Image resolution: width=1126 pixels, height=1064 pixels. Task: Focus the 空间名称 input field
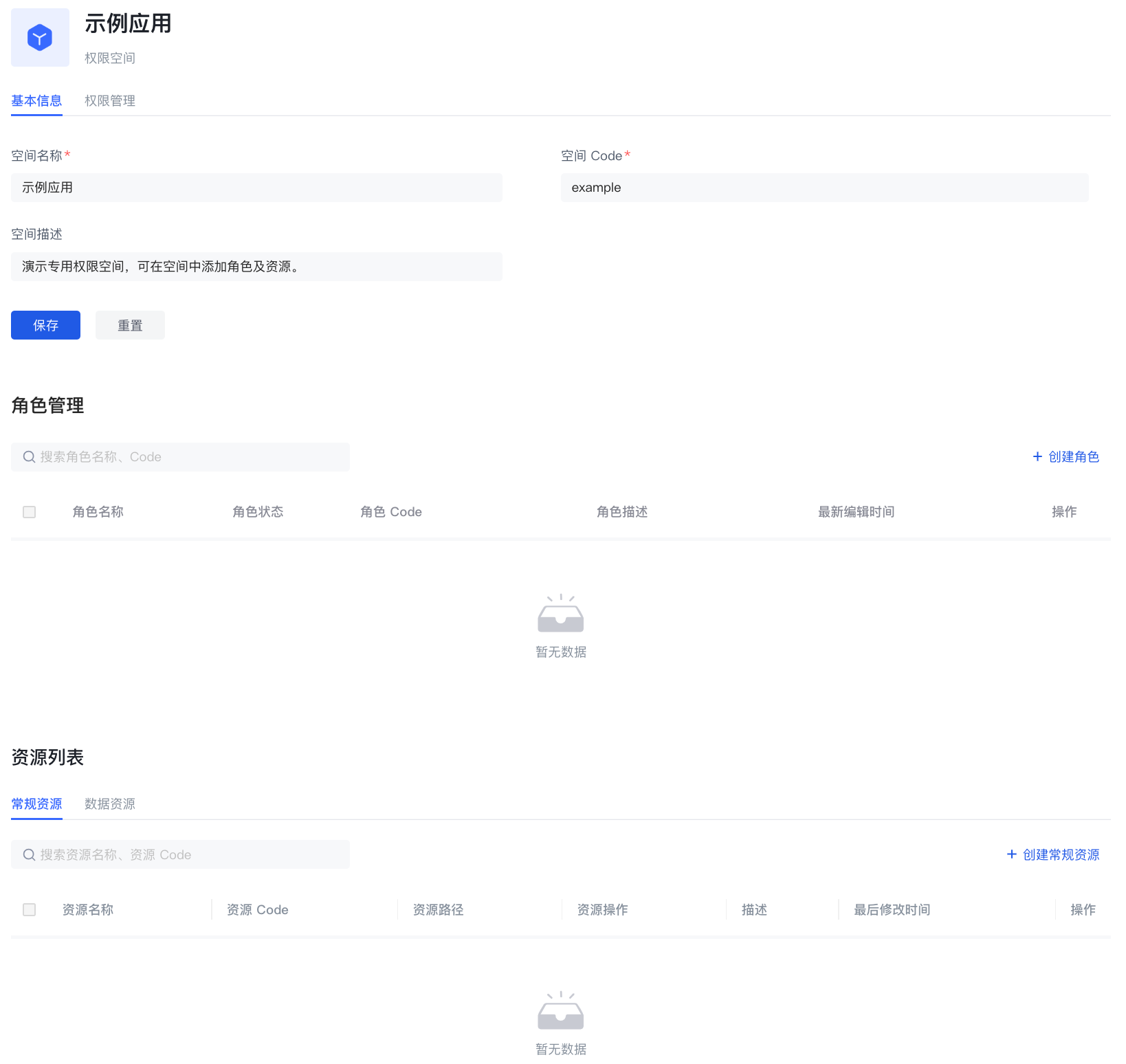[x=256, y=188]
